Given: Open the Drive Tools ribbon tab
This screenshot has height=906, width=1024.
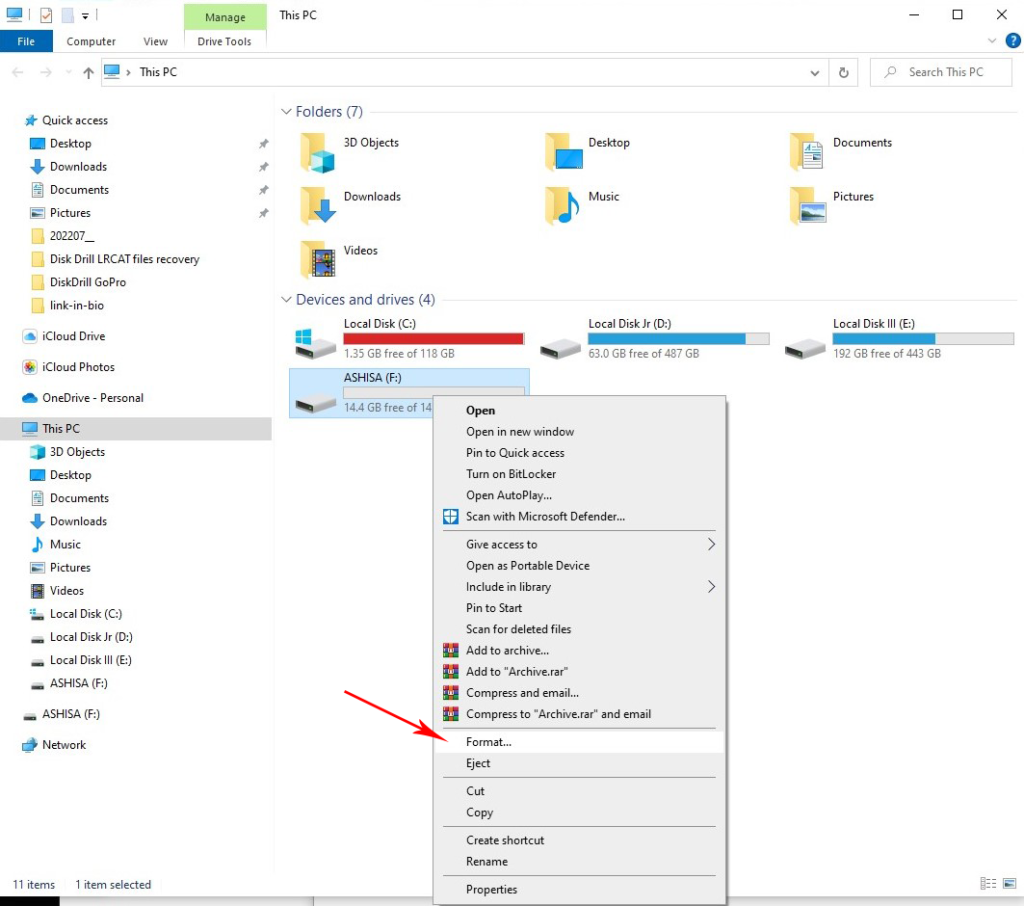Looking at the screenshot, I should click(x=225, y=41).
